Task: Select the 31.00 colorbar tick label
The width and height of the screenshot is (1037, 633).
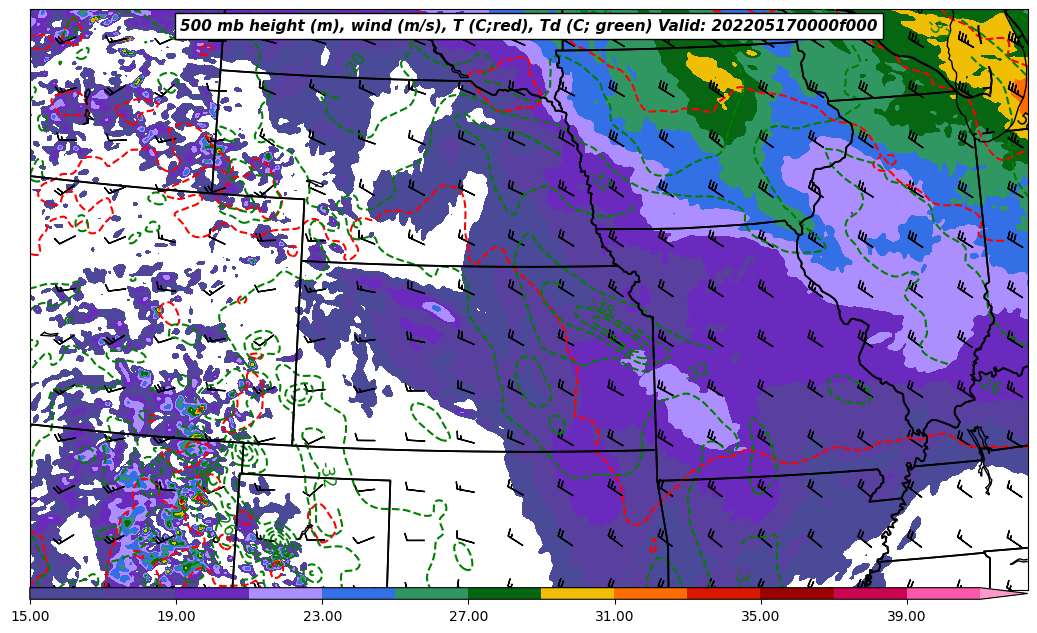Action: coord(614,616)
